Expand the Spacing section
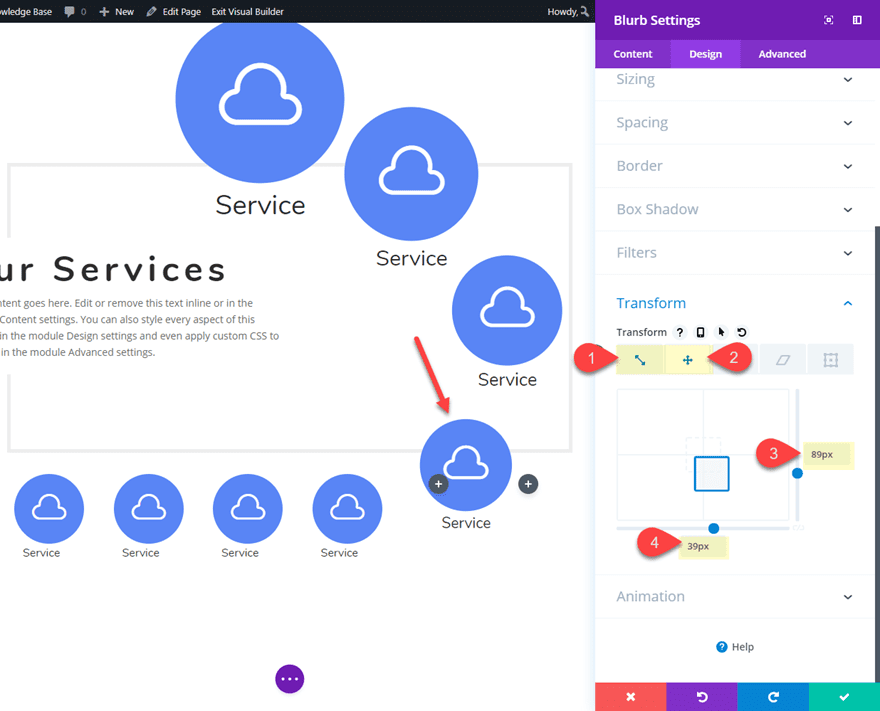The image size is (880, 711). 735,122
